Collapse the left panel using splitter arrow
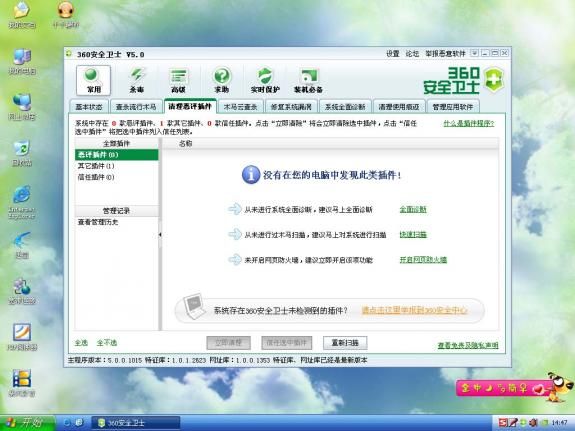The height and width of the screenshot is (431, 575). (160, 234)
